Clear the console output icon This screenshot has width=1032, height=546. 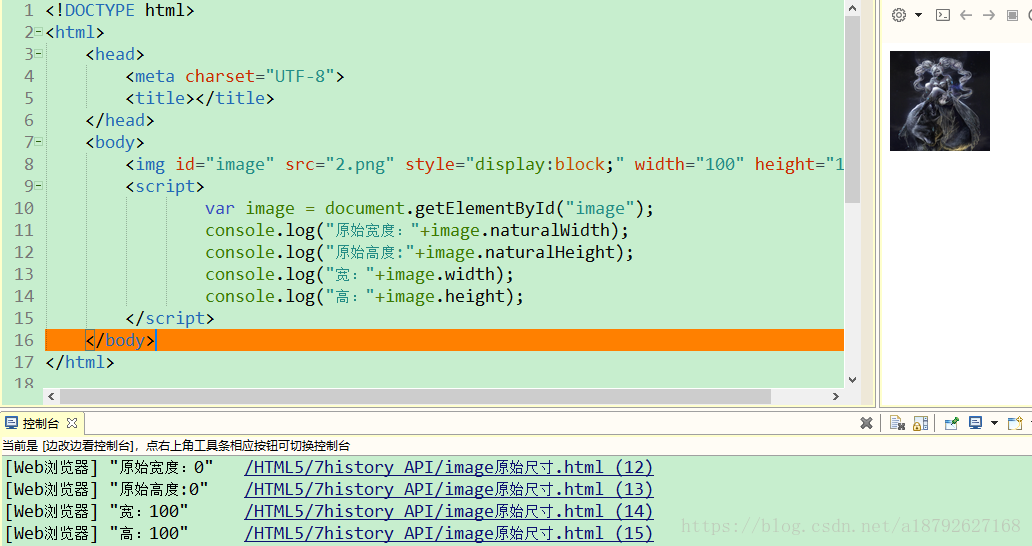click(x=897, y=423)
